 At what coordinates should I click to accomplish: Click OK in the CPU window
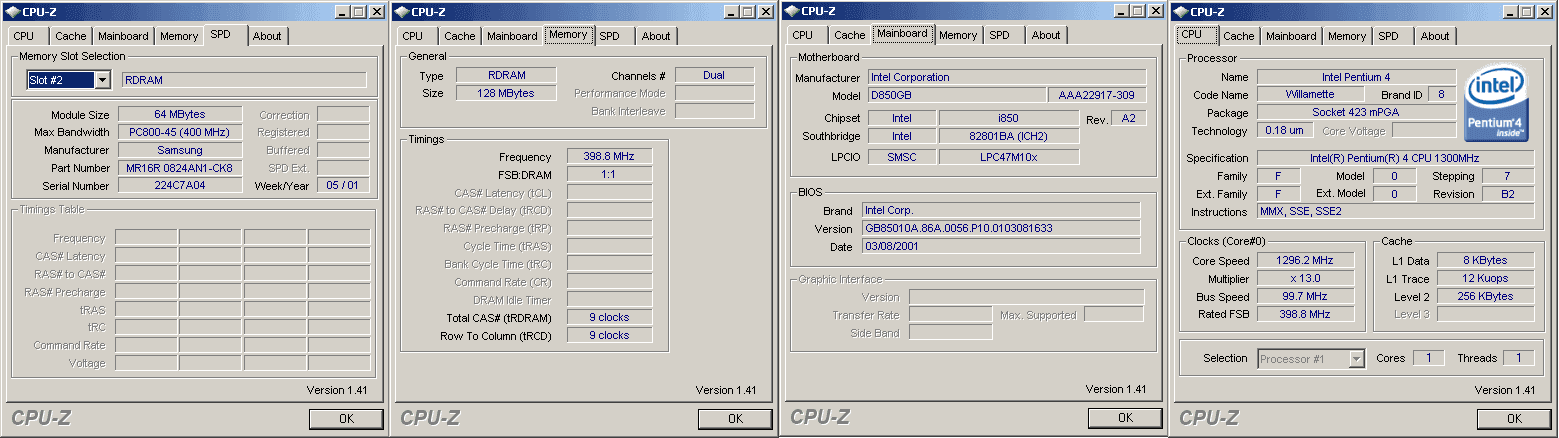pos(1514,419)
